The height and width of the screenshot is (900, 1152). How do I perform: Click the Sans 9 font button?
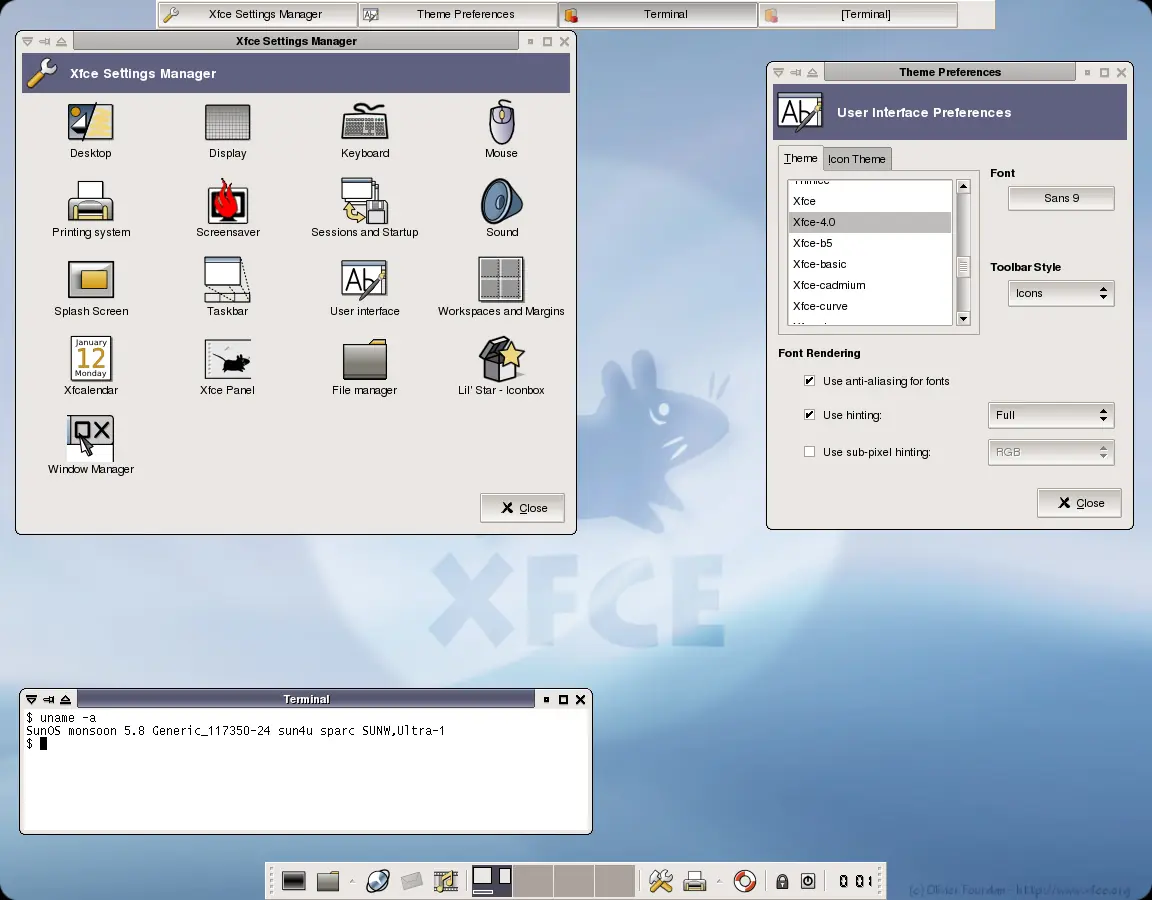tap(1061, 198)
